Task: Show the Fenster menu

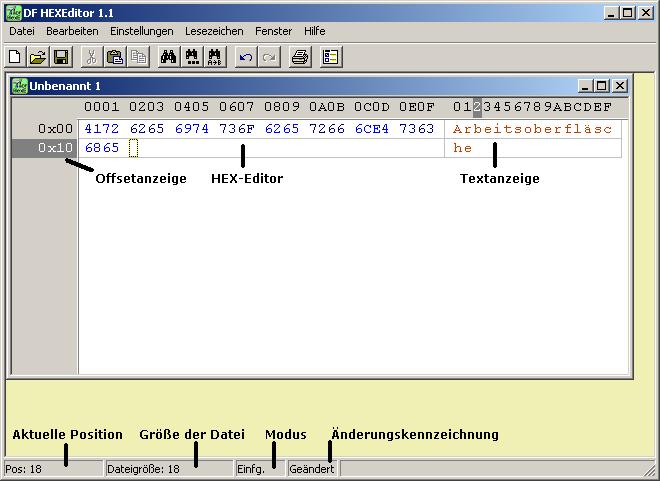Action: [273, 31]
